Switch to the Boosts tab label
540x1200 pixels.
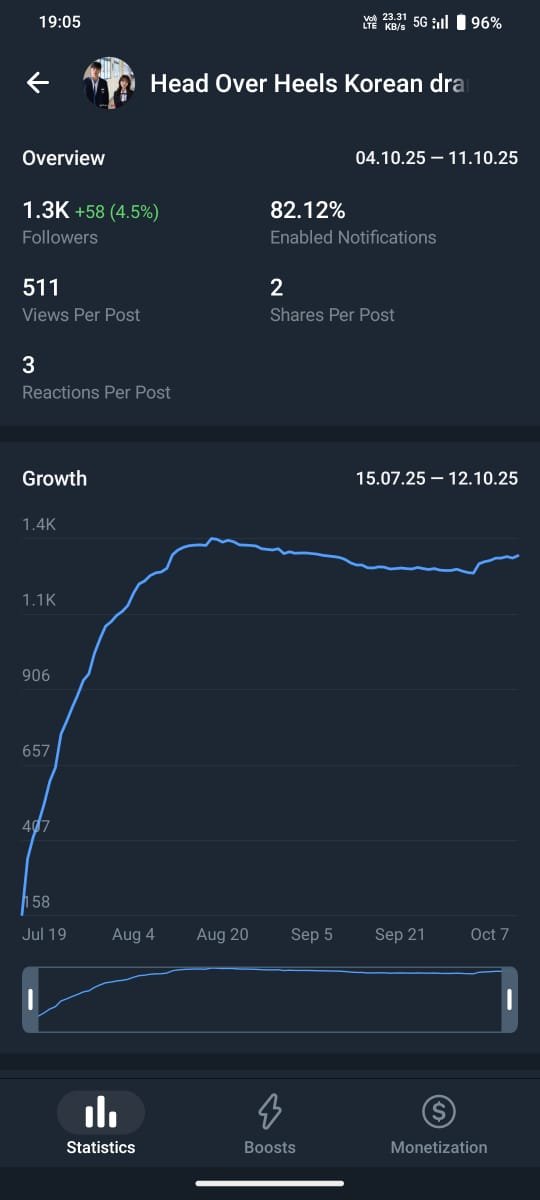pos(270,1147)
